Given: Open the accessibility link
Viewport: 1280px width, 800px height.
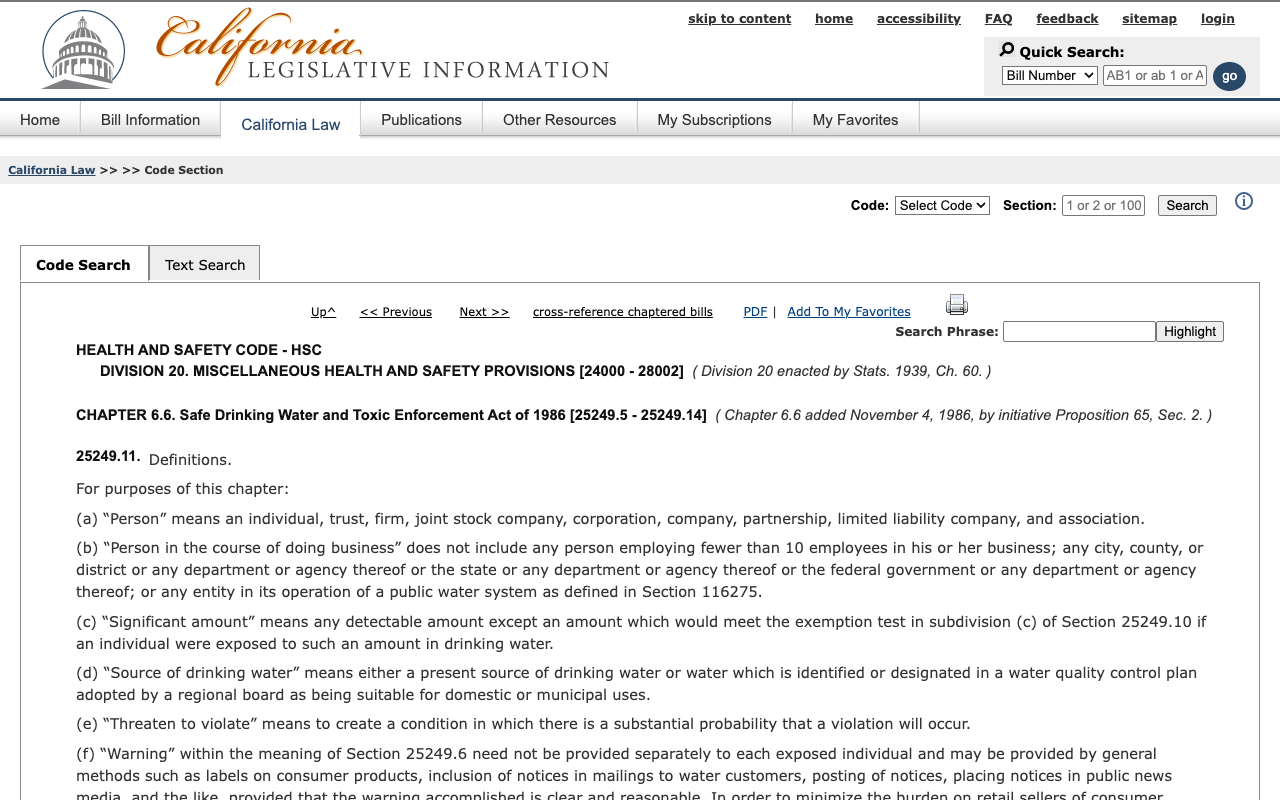Looking at the screenshot, I should click(x=919, y=19).
